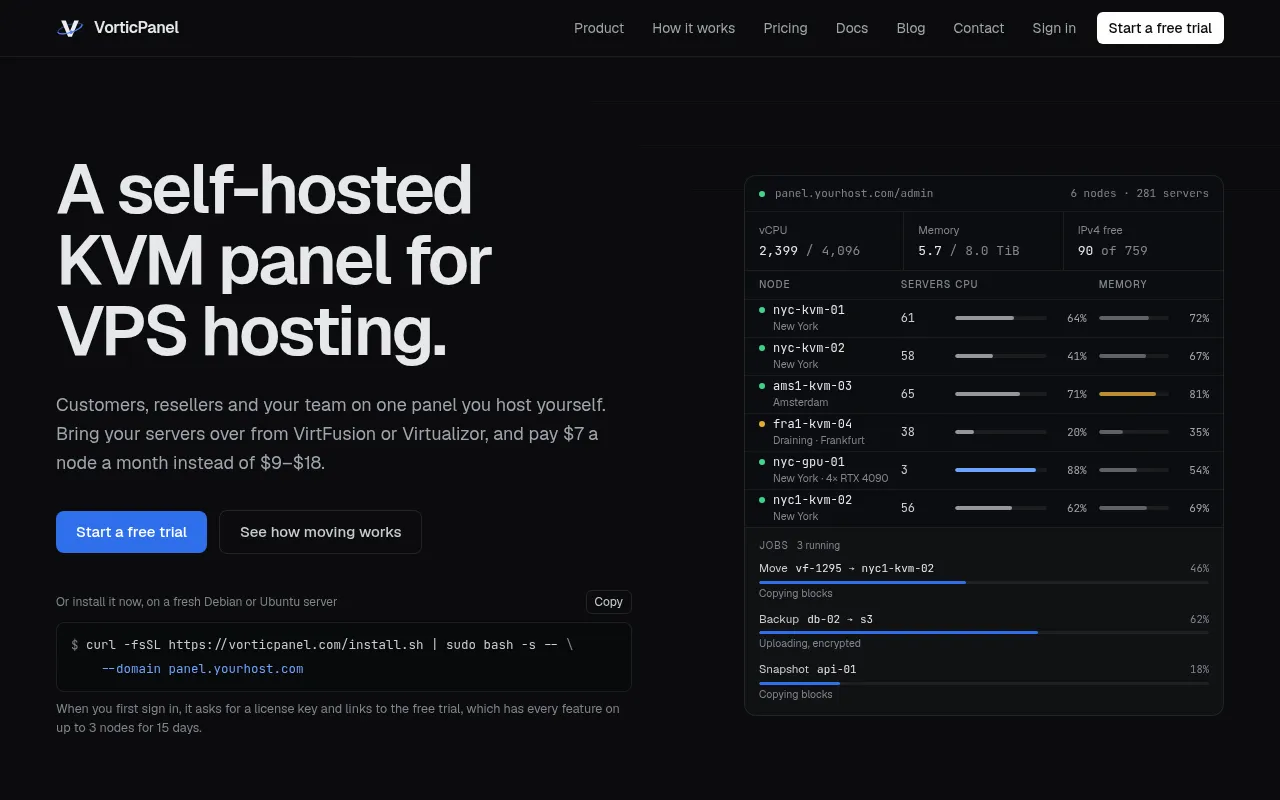Screen dimensions: 1280x800
Task: Click the vCPU 2,399 / 4,096 stat
Action: 824,240
